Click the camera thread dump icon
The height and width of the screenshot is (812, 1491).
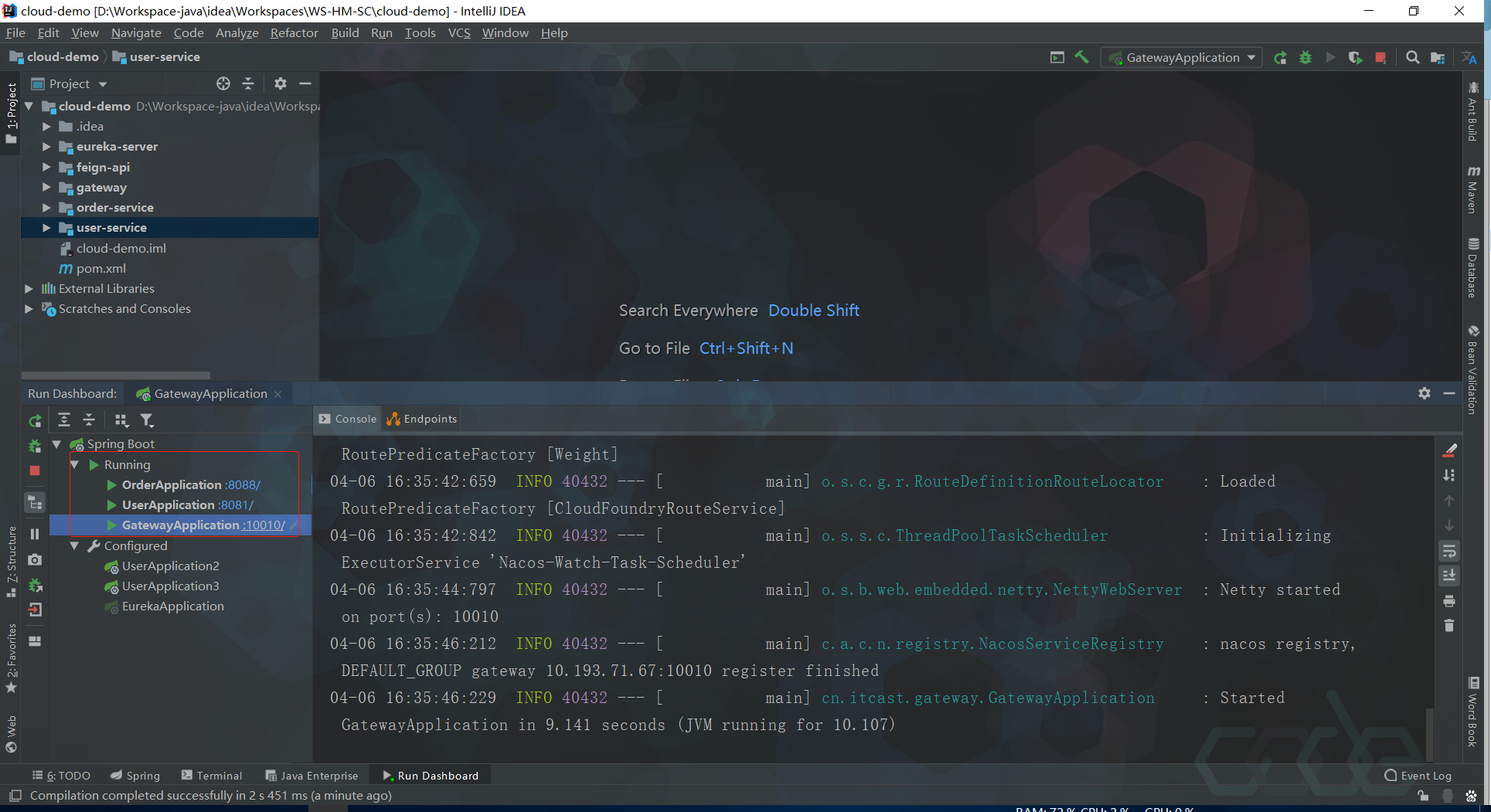tap(35, 559)
